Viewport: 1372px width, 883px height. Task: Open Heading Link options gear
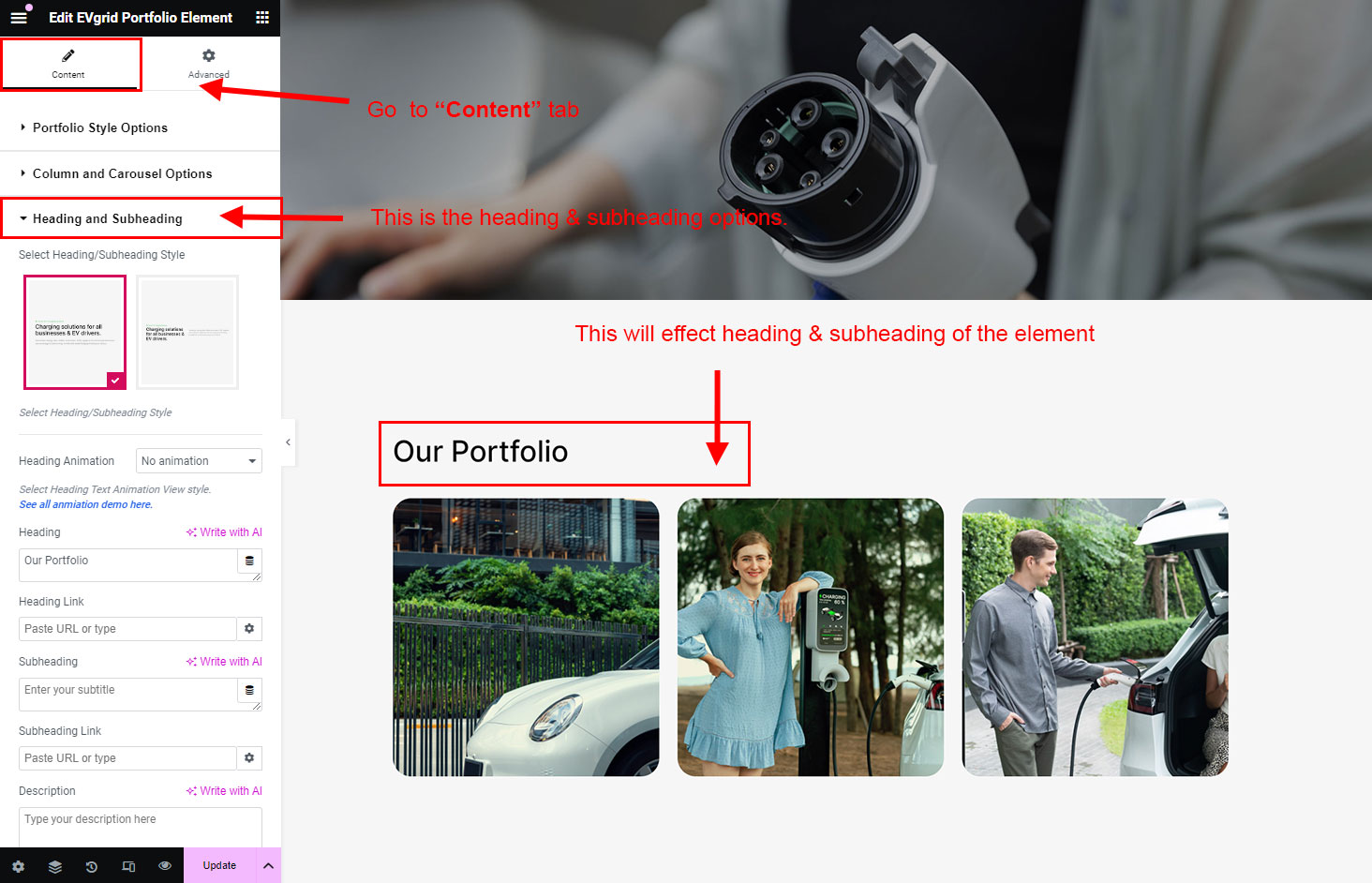click(249, 629)
